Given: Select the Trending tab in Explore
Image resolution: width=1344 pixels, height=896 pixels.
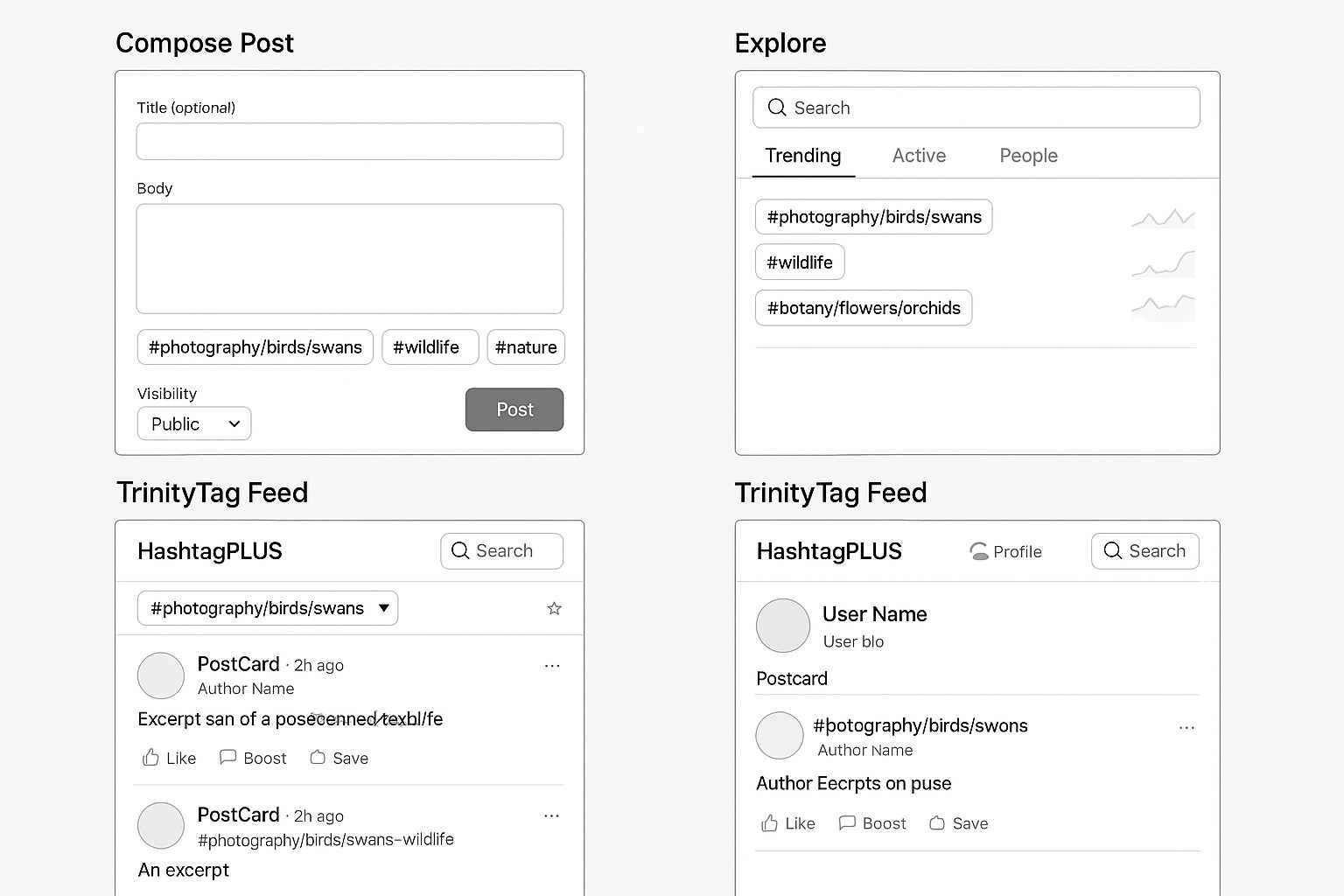Looking at the screenshot, I should click(802, 156).
